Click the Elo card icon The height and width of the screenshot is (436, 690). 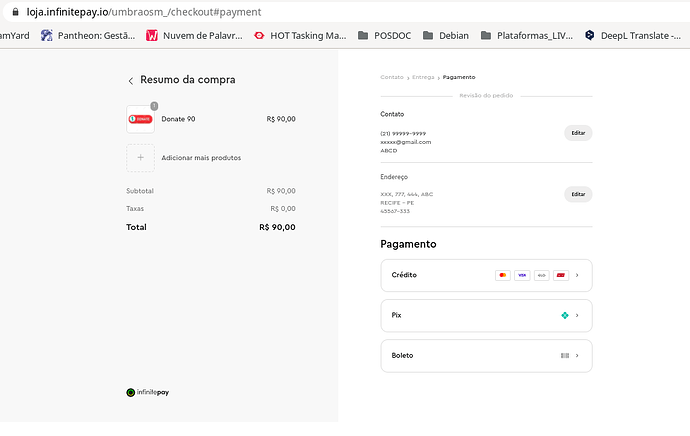click(541, 275)
